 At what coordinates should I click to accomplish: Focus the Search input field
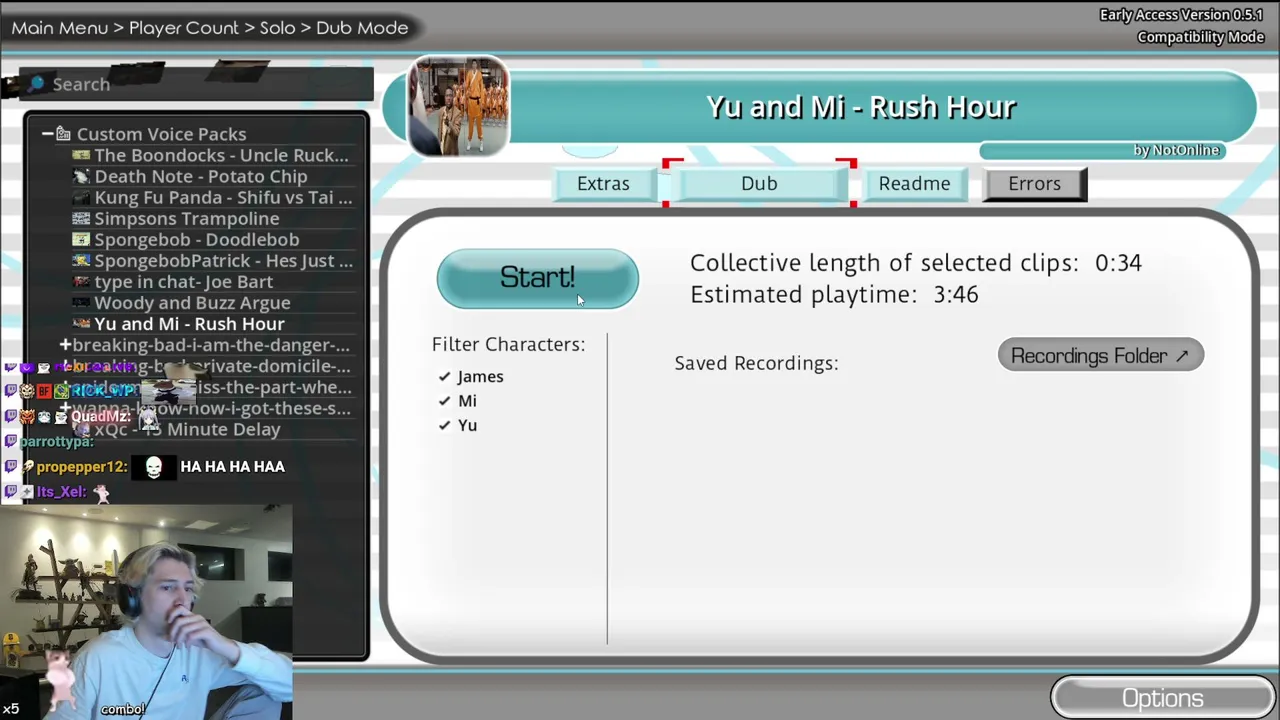pyautogui.click(x=198, y=84)
